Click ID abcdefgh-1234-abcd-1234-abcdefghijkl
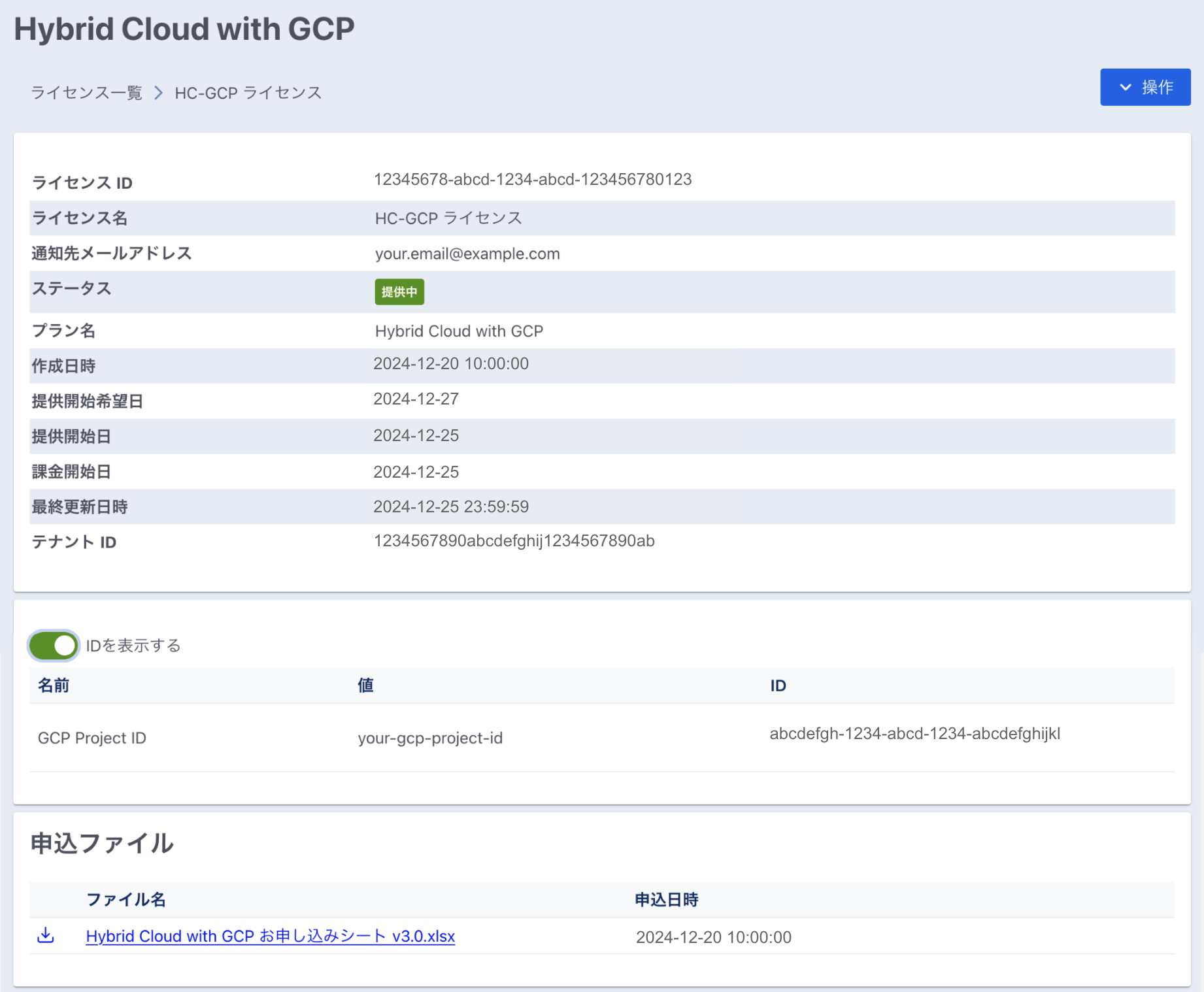This screenshot has width=1204, height=992. (915, 734)
